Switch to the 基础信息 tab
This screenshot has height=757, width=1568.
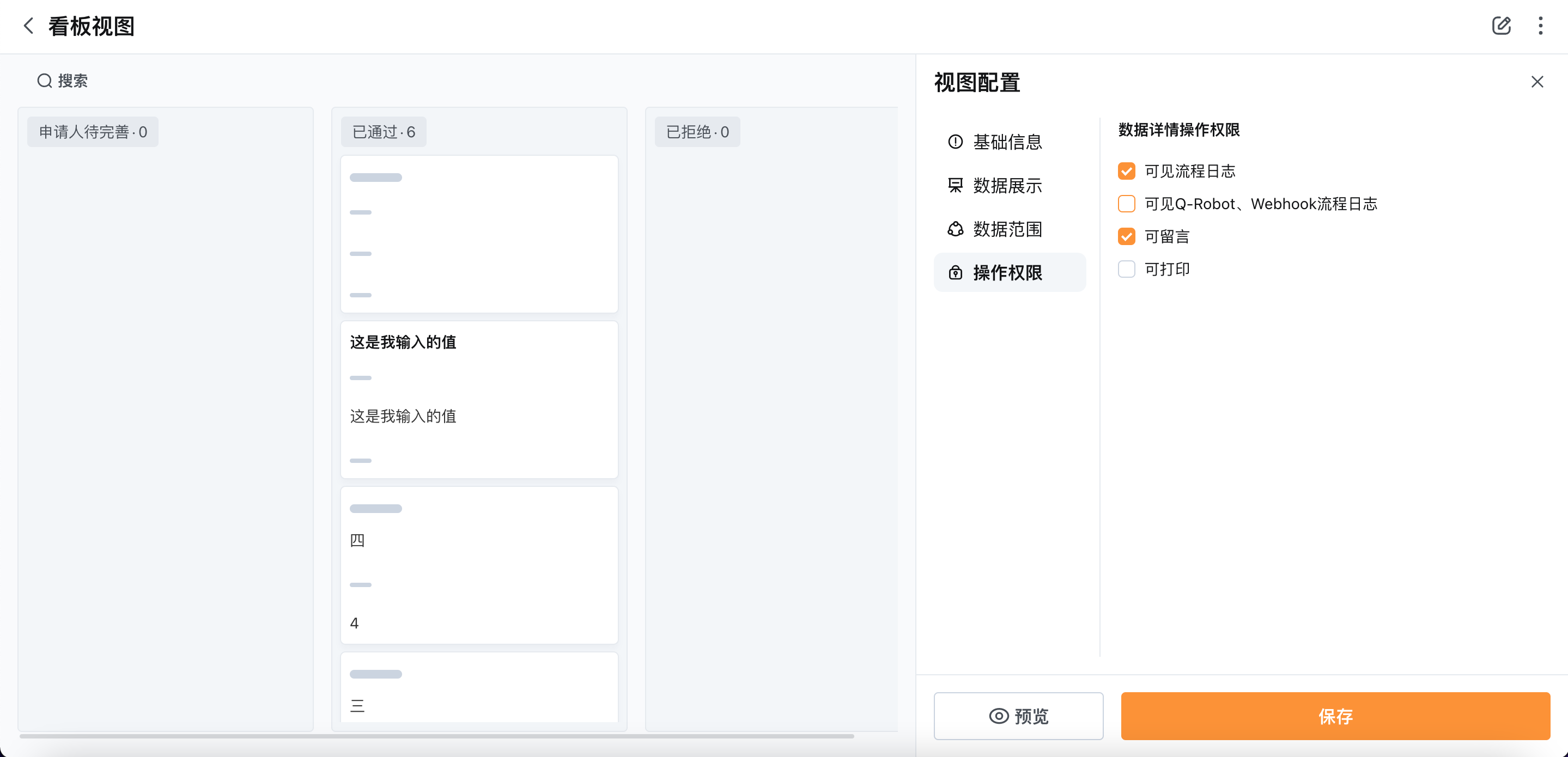pos(1007,142)
